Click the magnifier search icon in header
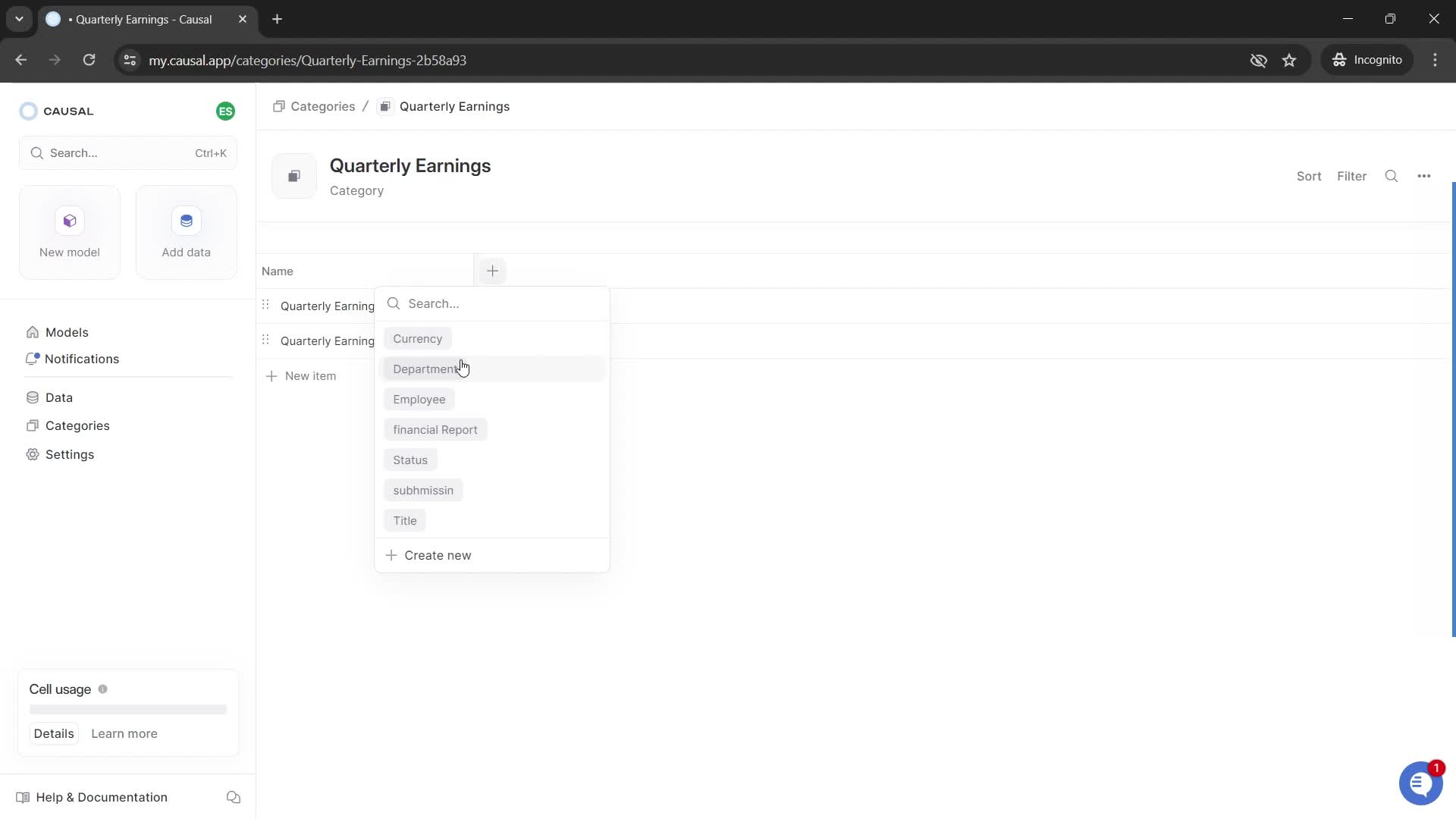This screenshot has width=1456, height=819. pyautogui.click(x=1392, y=176)
